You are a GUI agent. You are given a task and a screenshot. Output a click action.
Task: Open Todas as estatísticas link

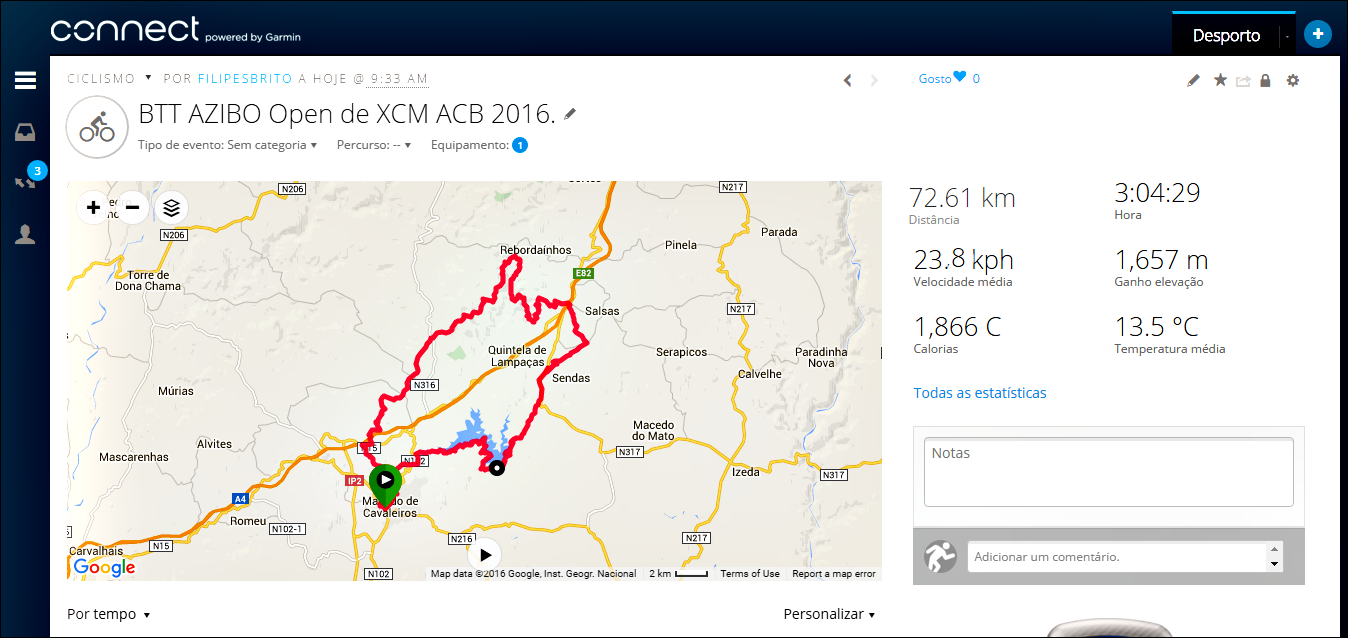tap(980, 393)
